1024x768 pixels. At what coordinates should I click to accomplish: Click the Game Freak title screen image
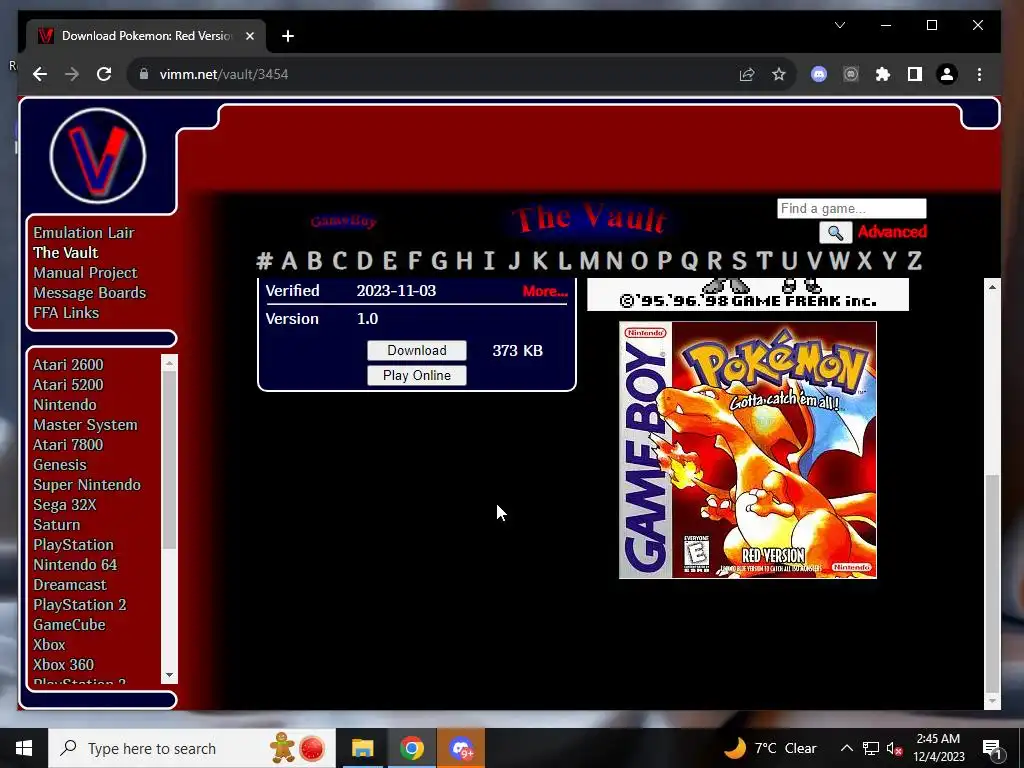(748, 295)
